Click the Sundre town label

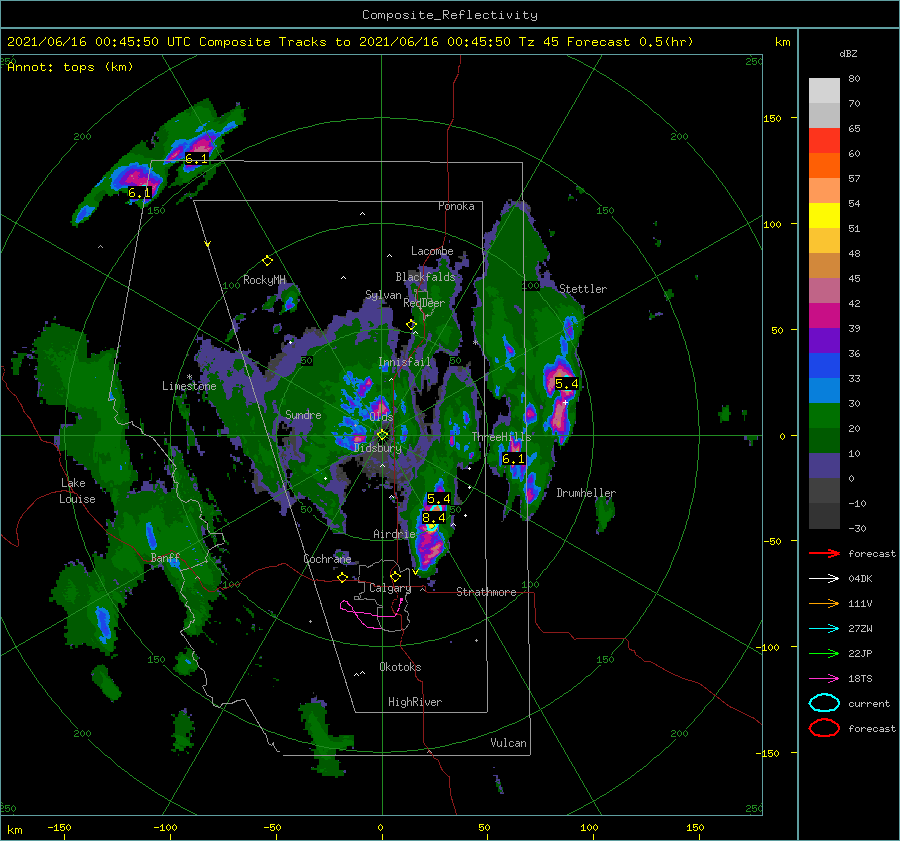point(303,414)
